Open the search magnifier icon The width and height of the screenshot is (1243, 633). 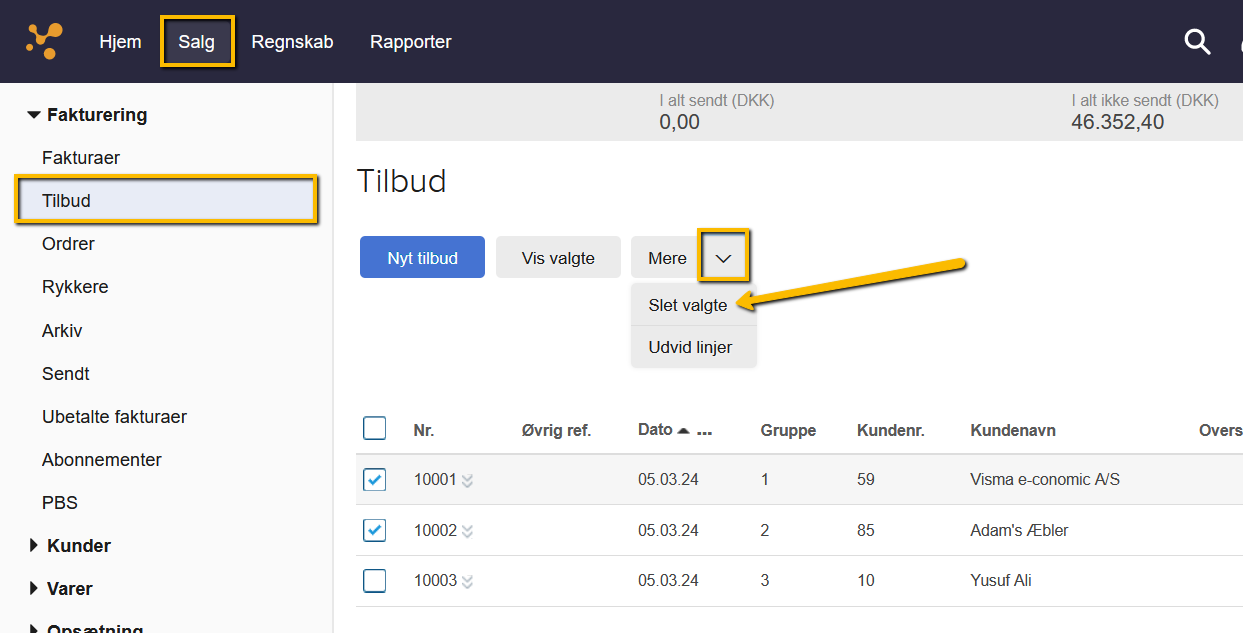point(1197,41)
